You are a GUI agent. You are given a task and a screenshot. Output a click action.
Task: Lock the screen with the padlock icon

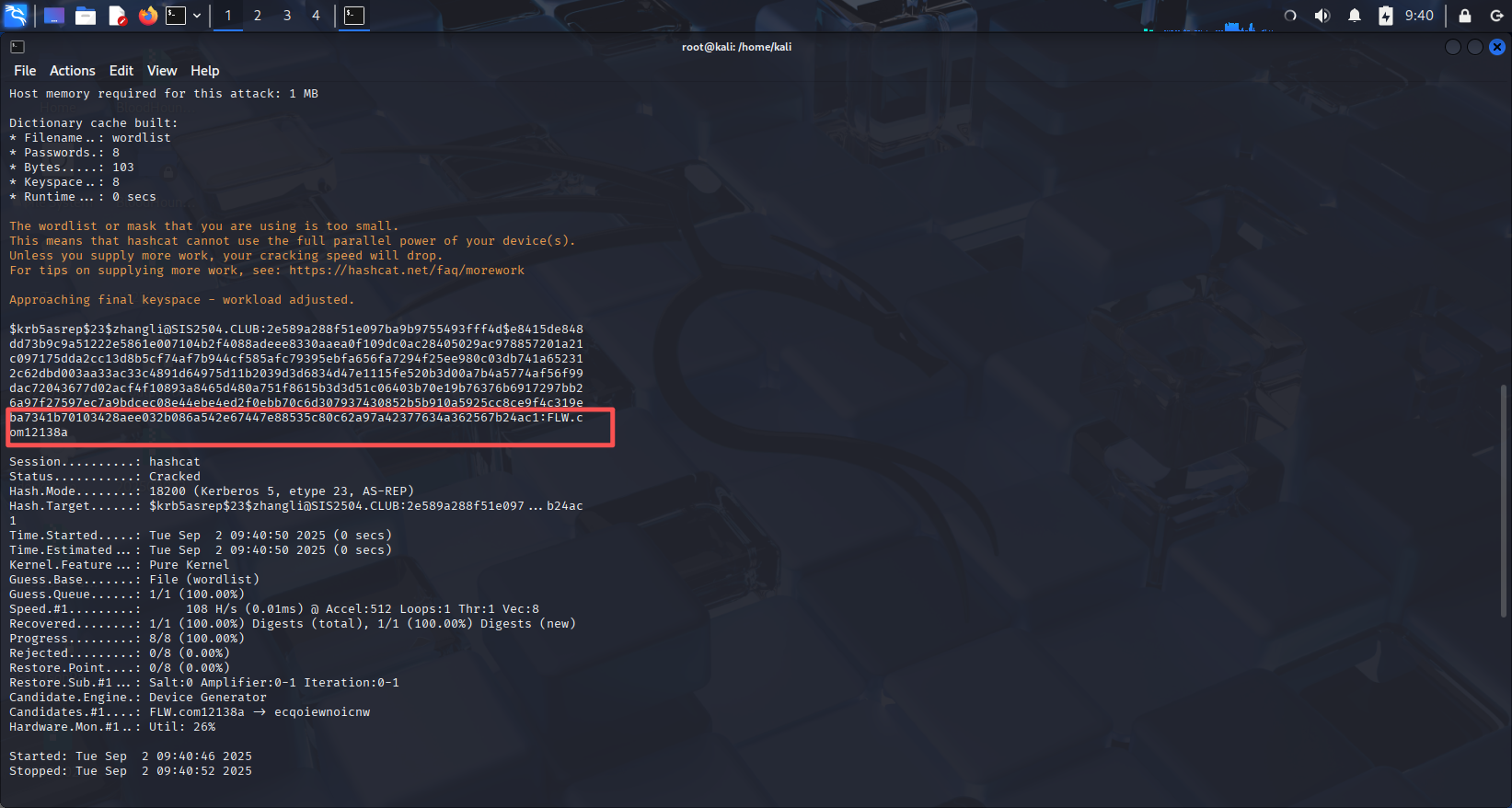click(x=1465, y=16)
